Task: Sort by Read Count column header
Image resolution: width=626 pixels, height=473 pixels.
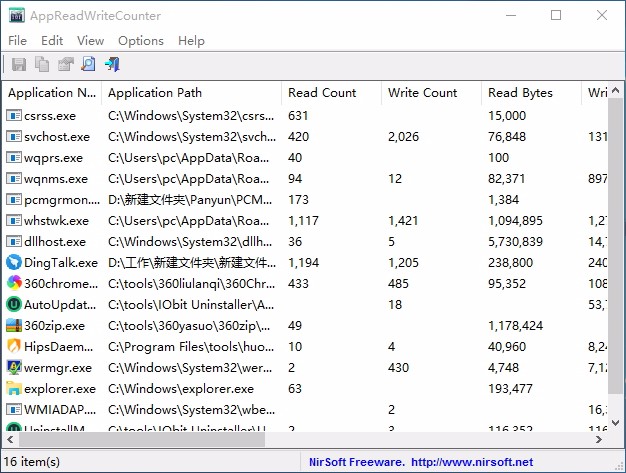Action: click(x=332, y=93)
